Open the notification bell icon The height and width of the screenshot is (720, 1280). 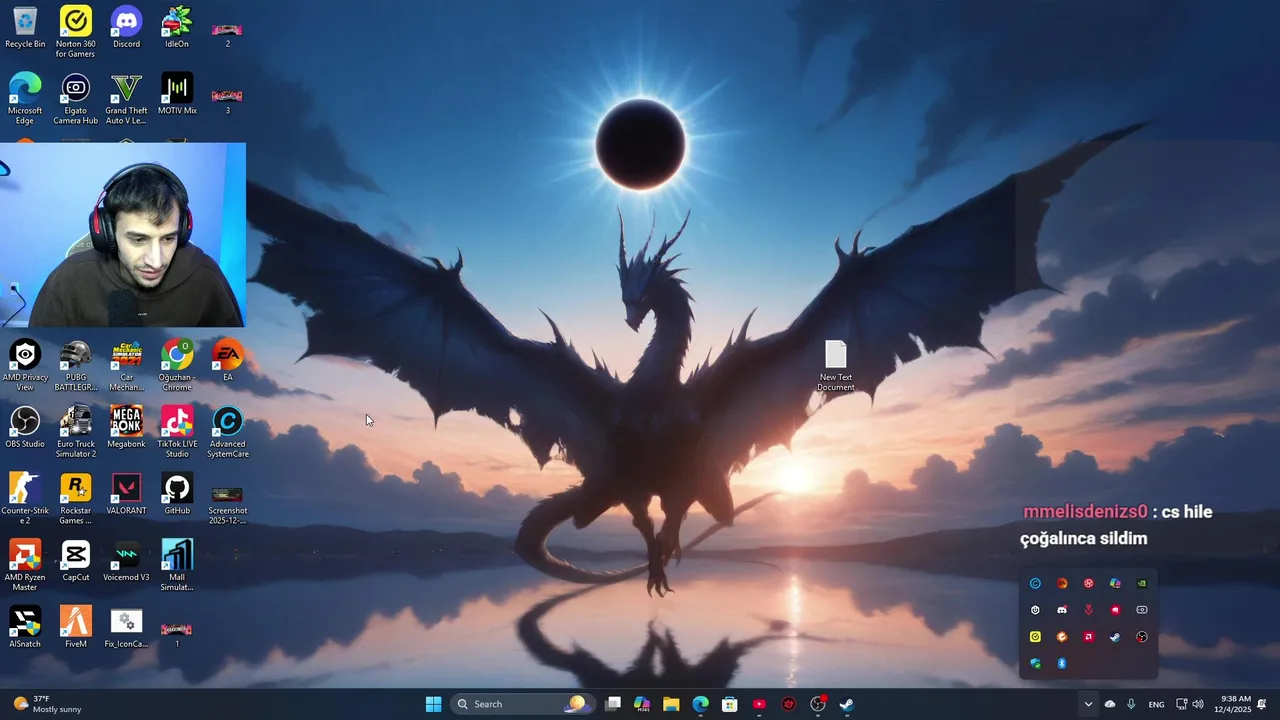pyautogui.click(x=1262, y=704)
